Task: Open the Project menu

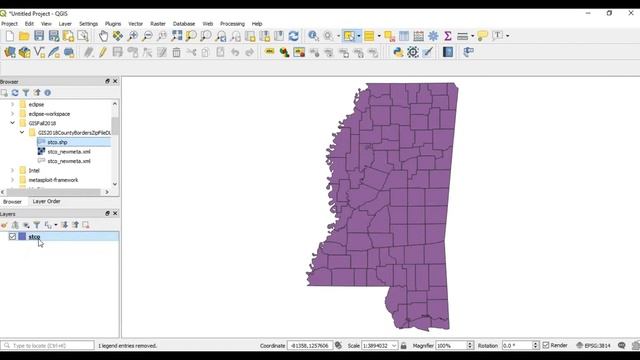Action: tap(9, 24)
